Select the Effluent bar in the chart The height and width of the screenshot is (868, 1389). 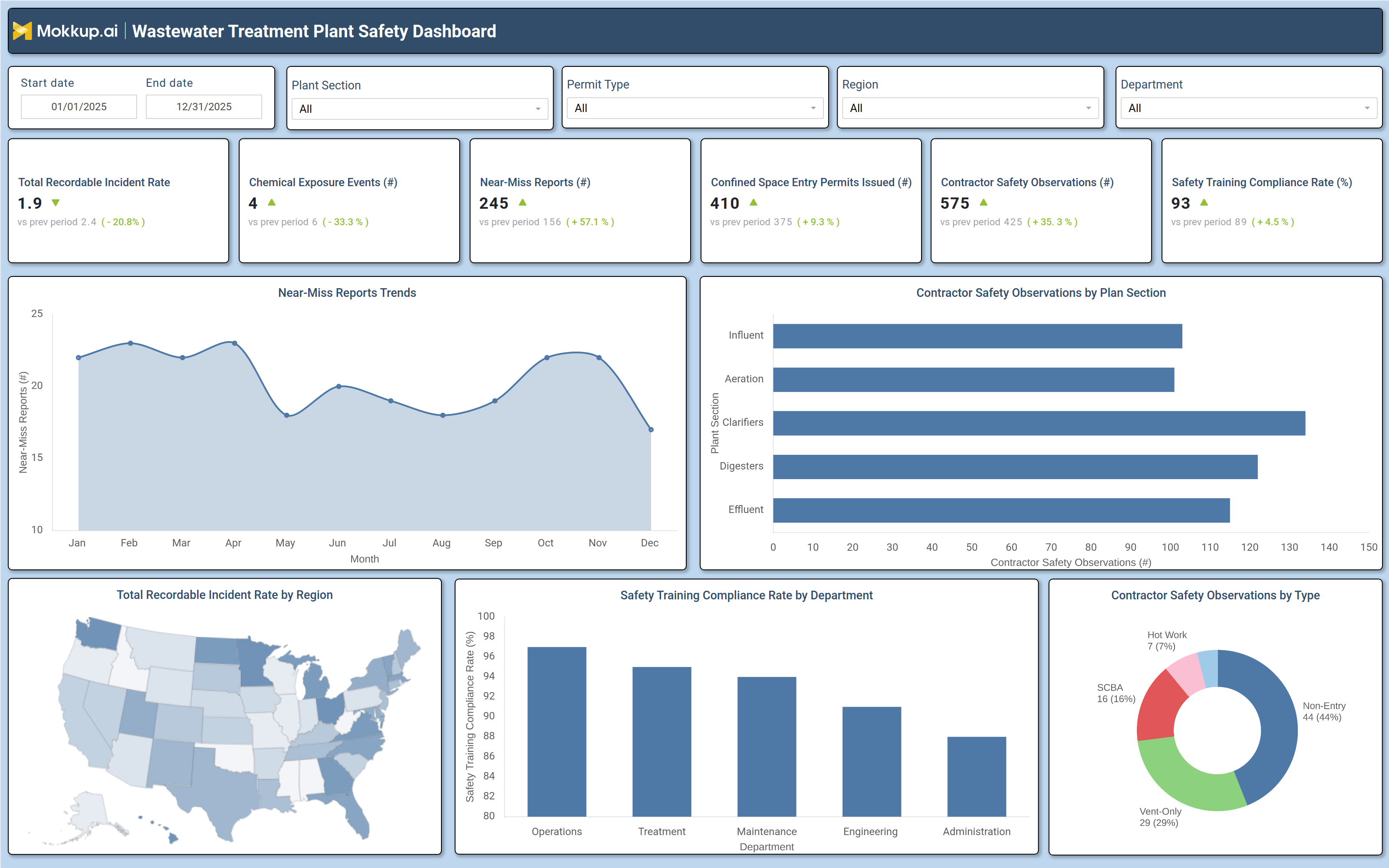click(x=1001, y=510)
